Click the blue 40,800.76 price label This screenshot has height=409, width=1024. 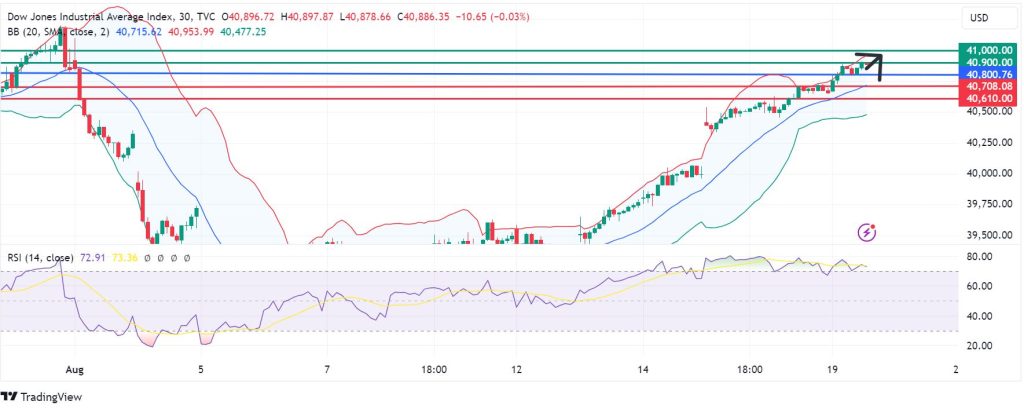pos(989,74)
